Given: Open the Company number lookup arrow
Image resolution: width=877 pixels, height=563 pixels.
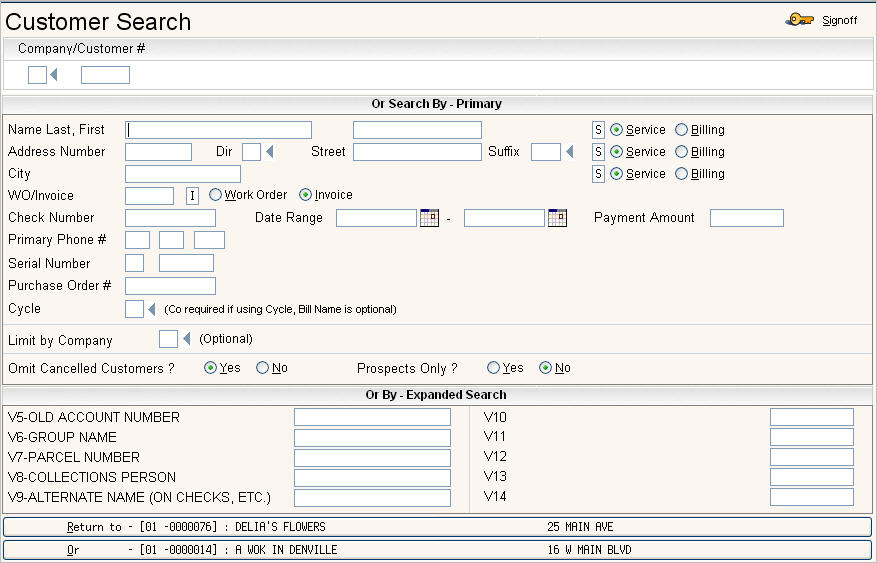Looking at the screenshot, I should click(x=54, y=74).
